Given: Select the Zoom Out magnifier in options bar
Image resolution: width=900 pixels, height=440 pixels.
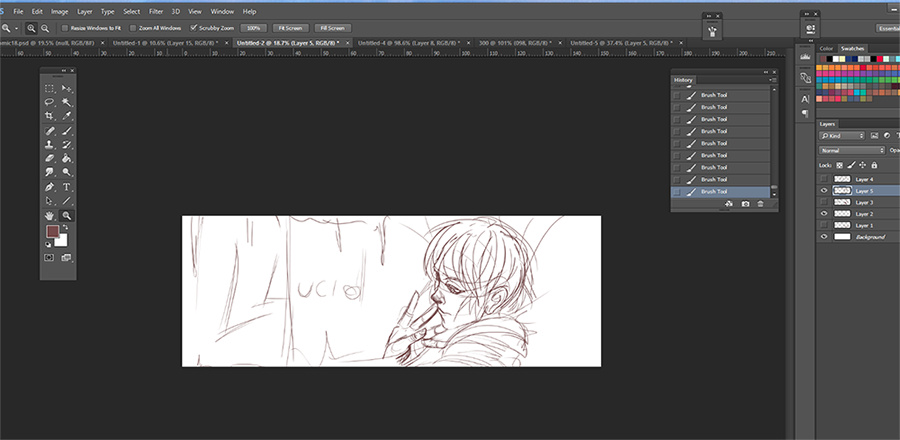Looking at the screenshot, I should tap(47, 28).
